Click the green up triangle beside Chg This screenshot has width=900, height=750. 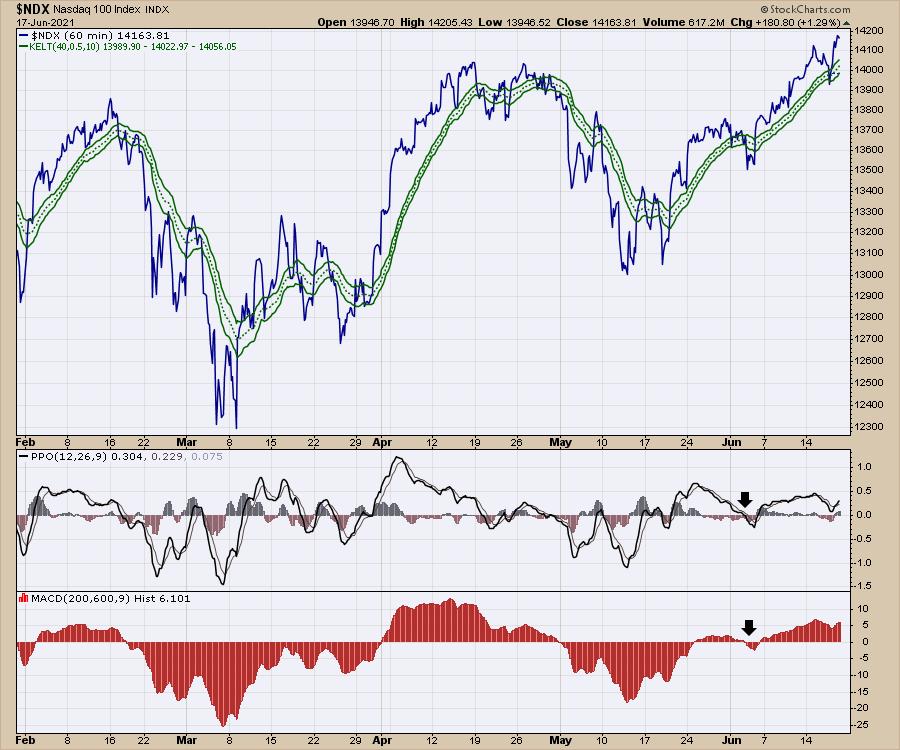point(844,21)
